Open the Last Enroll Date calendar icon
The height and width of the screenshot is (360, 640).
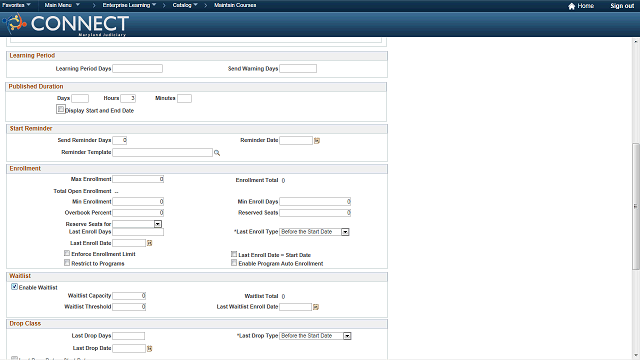point(149,243)
